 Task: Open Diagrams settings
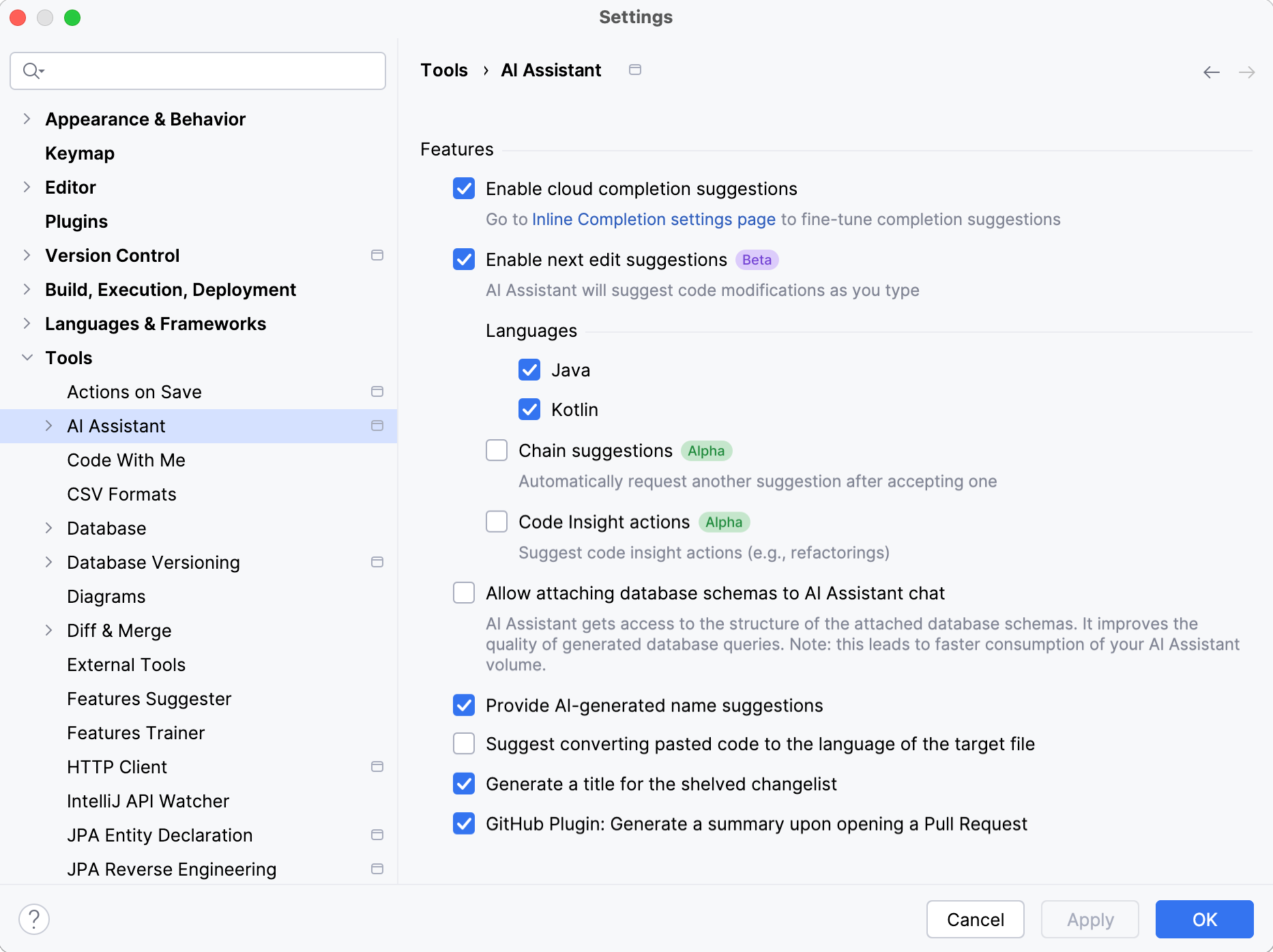tap(106, 597)
